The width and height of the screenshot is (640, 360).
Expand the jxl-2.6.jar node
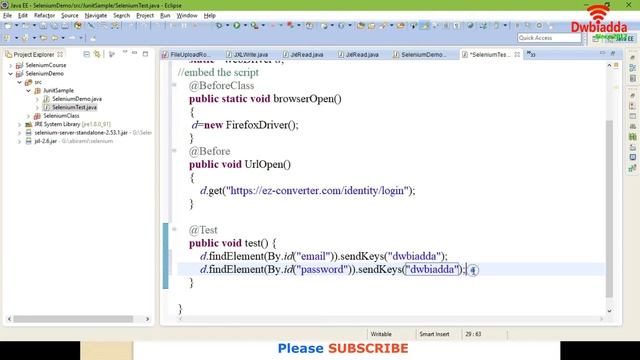coord(20,141)
